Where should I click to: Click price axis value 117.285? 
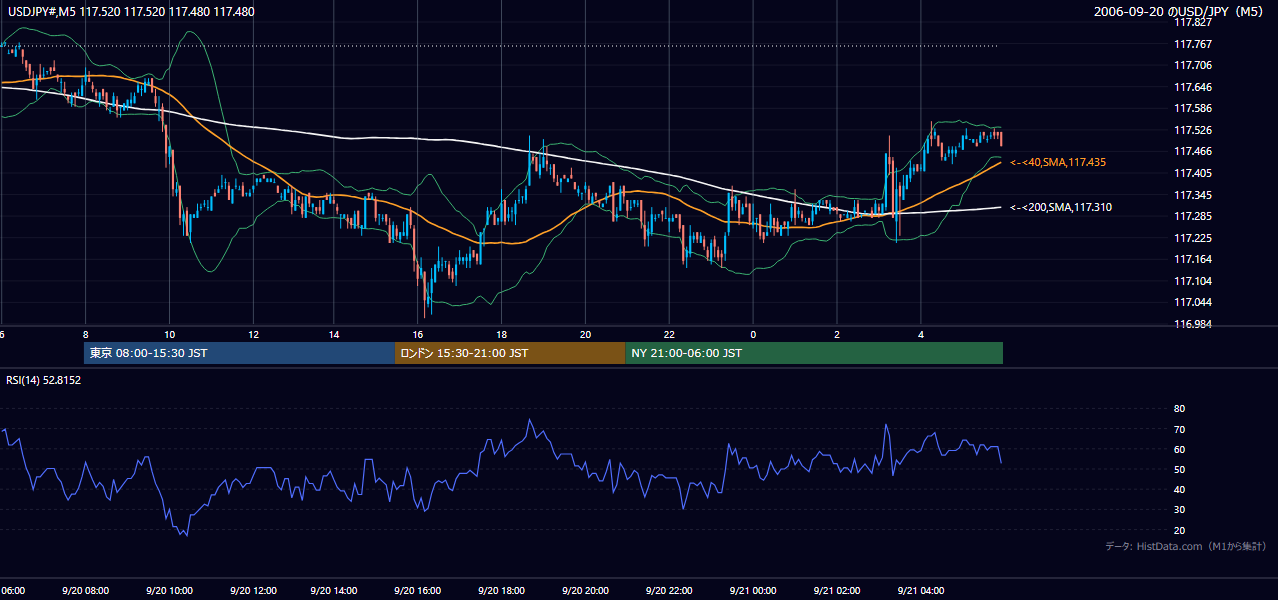(x=1192, y=216)
